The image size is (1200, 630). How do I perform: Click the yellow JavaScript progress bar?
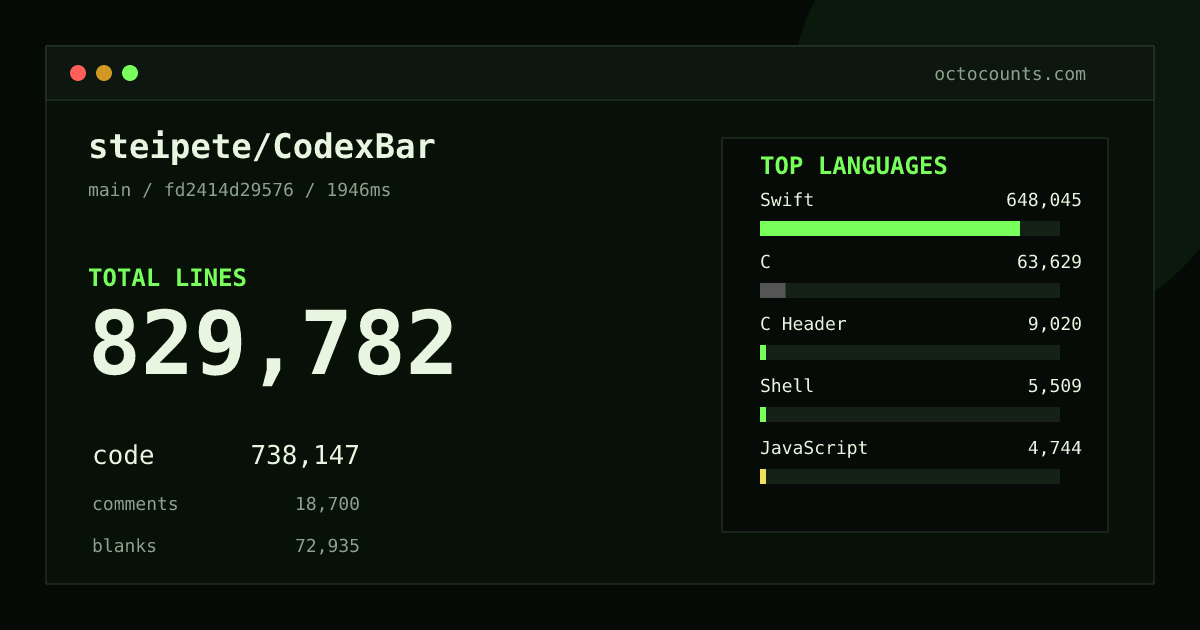[x=763, y=476]
